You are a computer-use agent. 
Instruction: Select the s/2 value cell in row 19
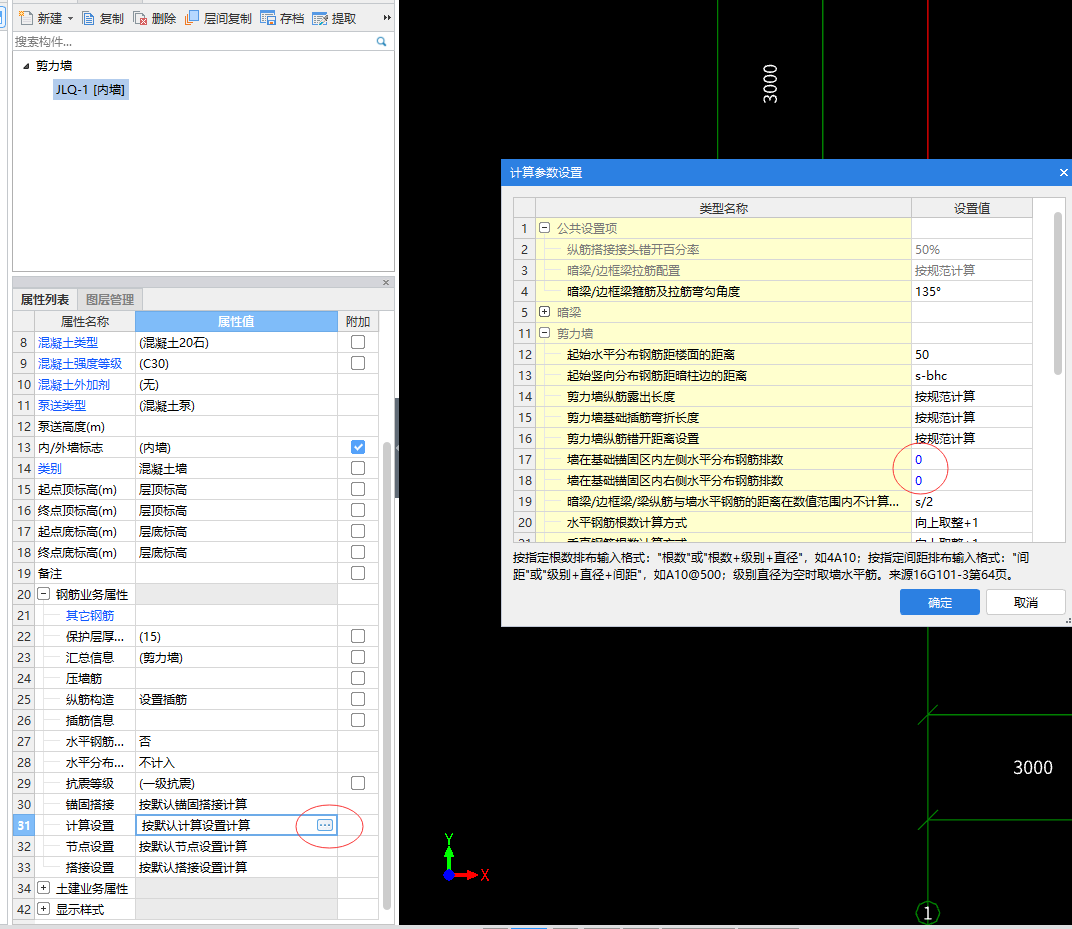(x=972, y=501)
